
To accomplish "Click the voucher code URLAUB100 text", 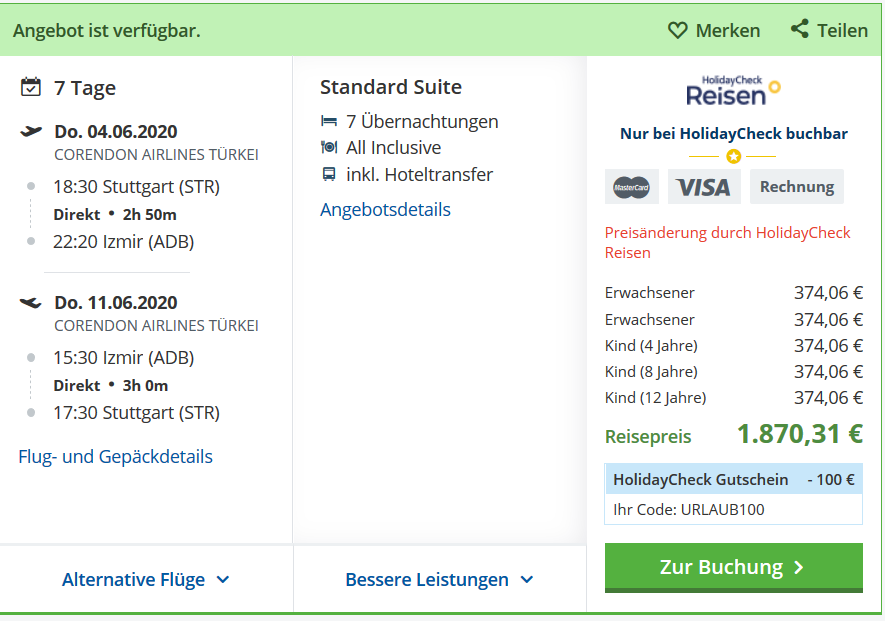I will 722,510.
